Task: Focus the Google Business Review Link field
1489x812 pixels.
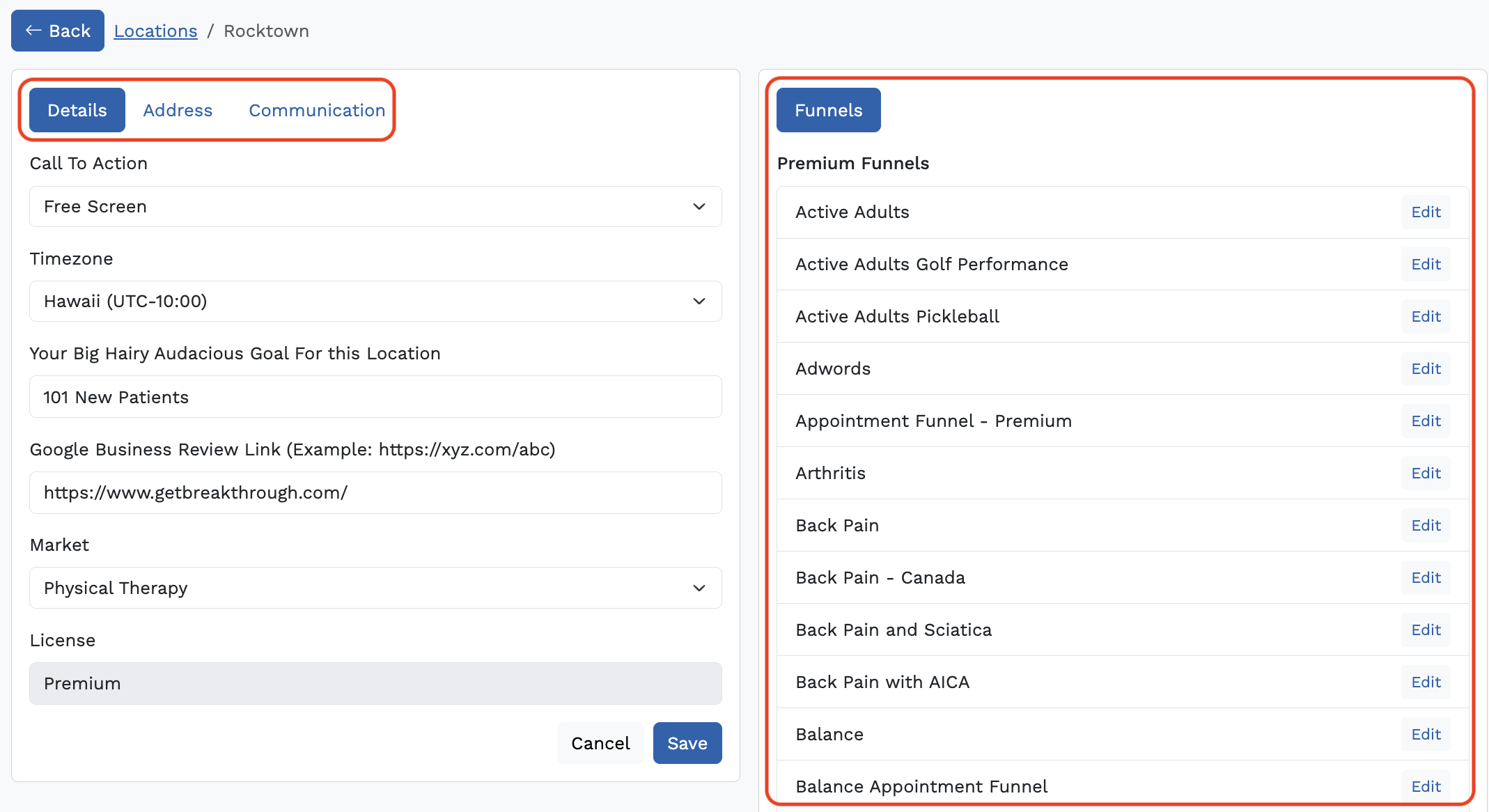Action: (x=375, y=493)
